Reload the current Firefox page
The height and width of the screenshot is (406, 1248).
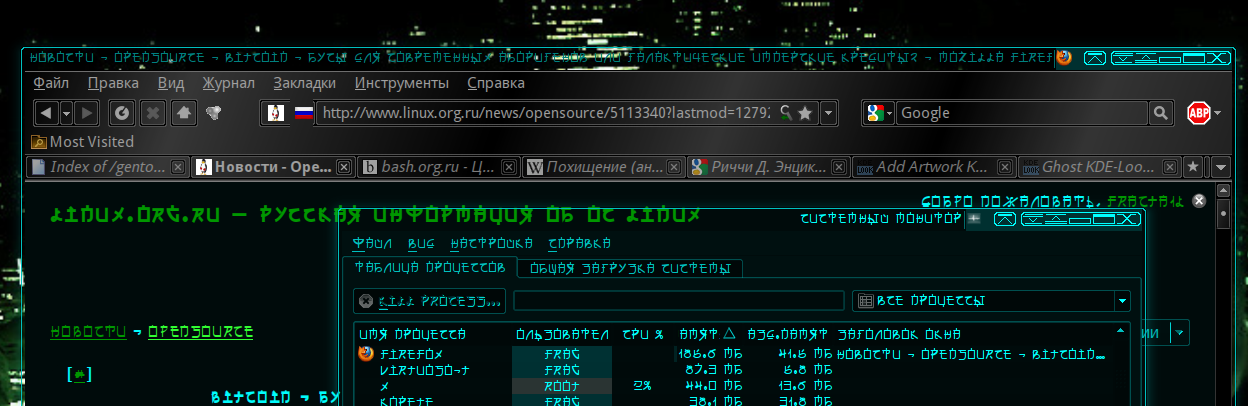coord(122,113)
